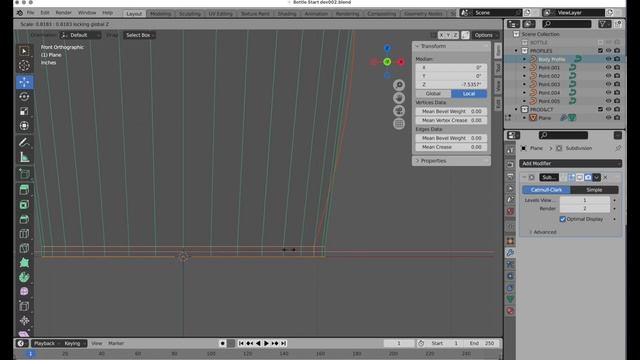Viewport: 640px width, 360px height.
Task: Toggle visibility eye for Plane object
Action: point(609,118)
